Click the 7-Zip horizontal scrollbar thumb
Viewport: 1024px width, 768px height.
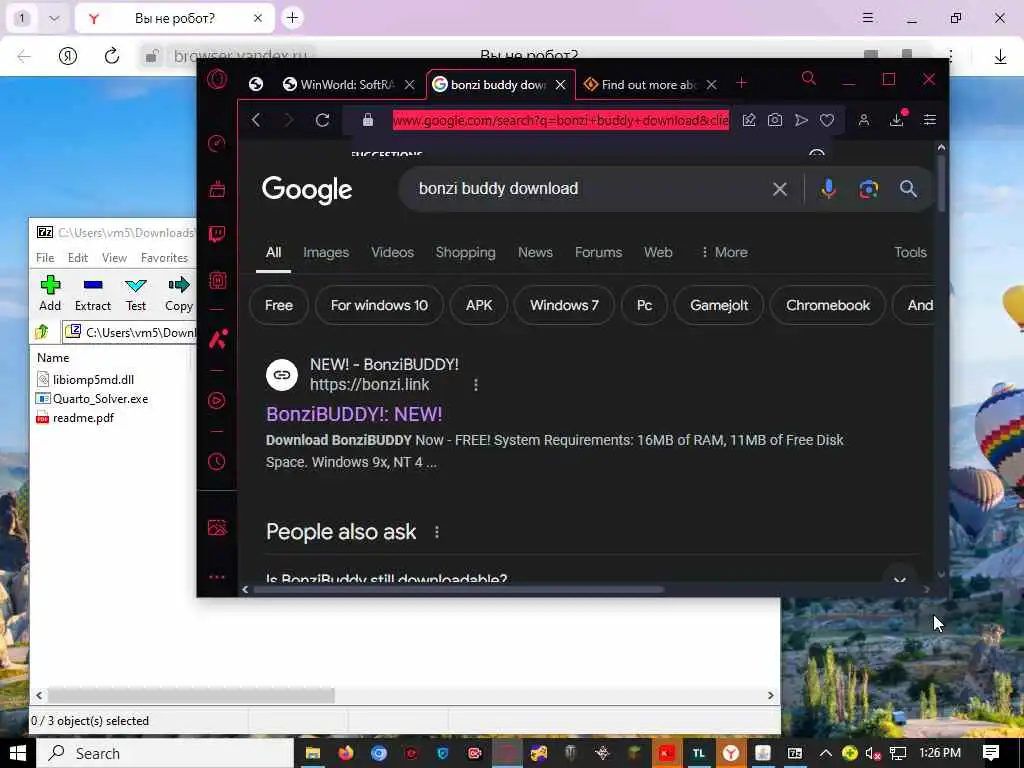click(x=191, y=696)
